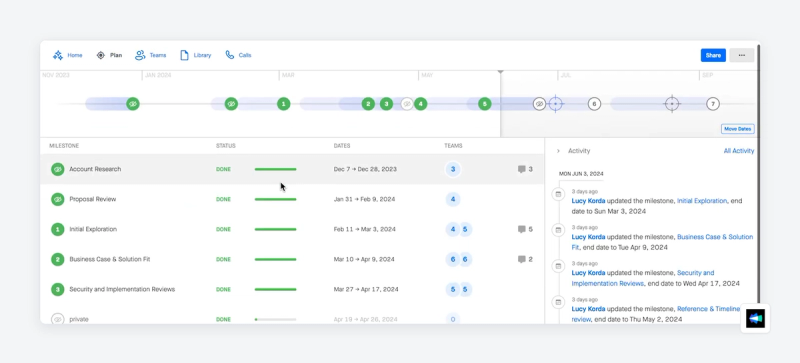Viewport: 800px width, 363px height.
Task: Toggle Proposal Review row visibility icon
Action: [x=58, y=199]
